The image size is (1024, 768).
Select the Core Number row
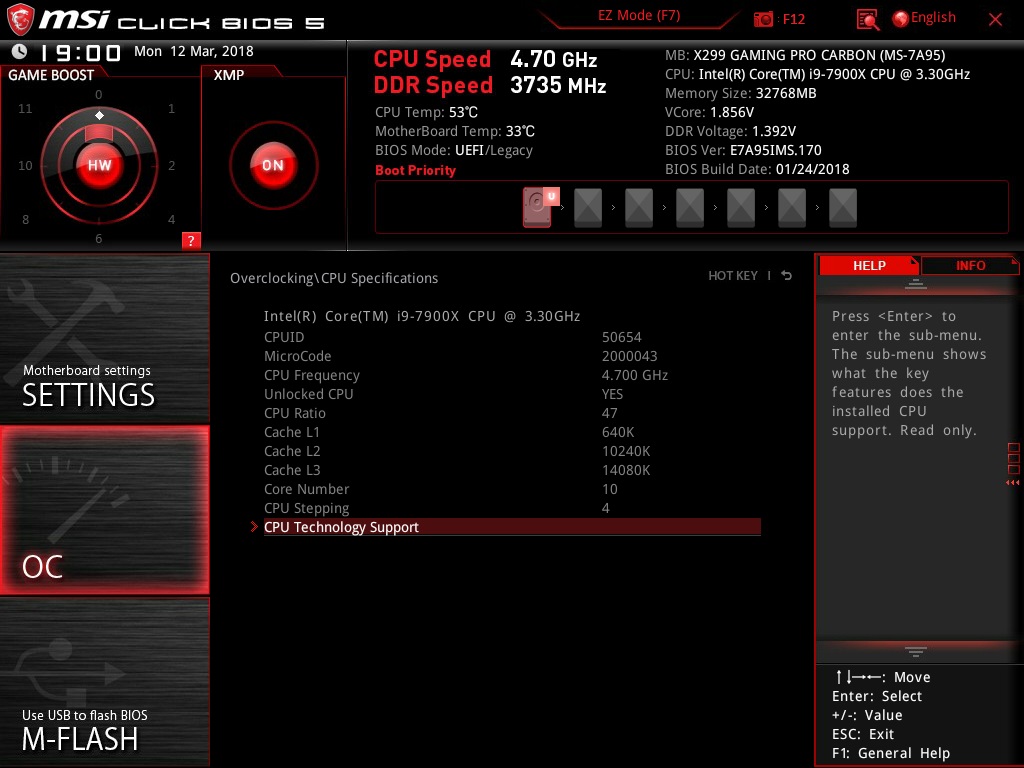coord(512,488)
